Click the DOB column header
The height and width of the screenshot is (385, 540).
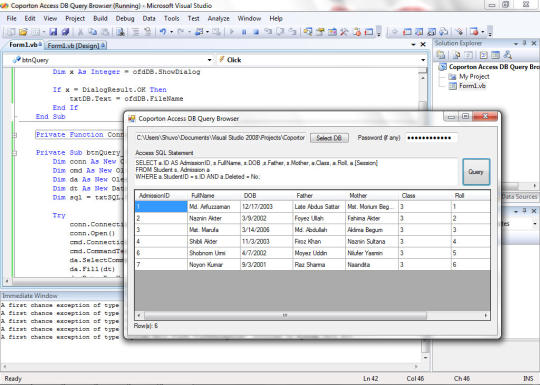click(x=266, y=195)
